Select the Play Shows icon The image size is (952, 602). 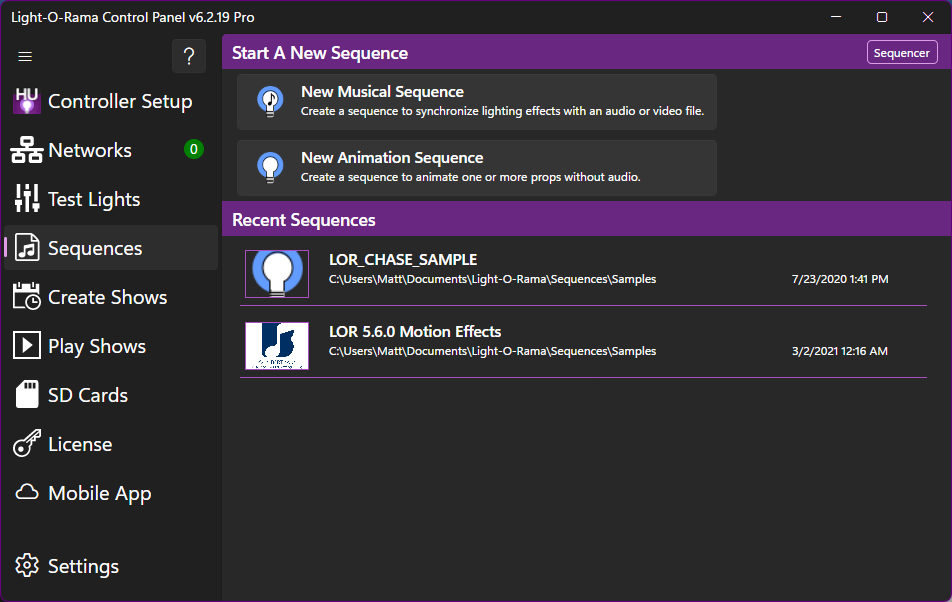point(27,345)
